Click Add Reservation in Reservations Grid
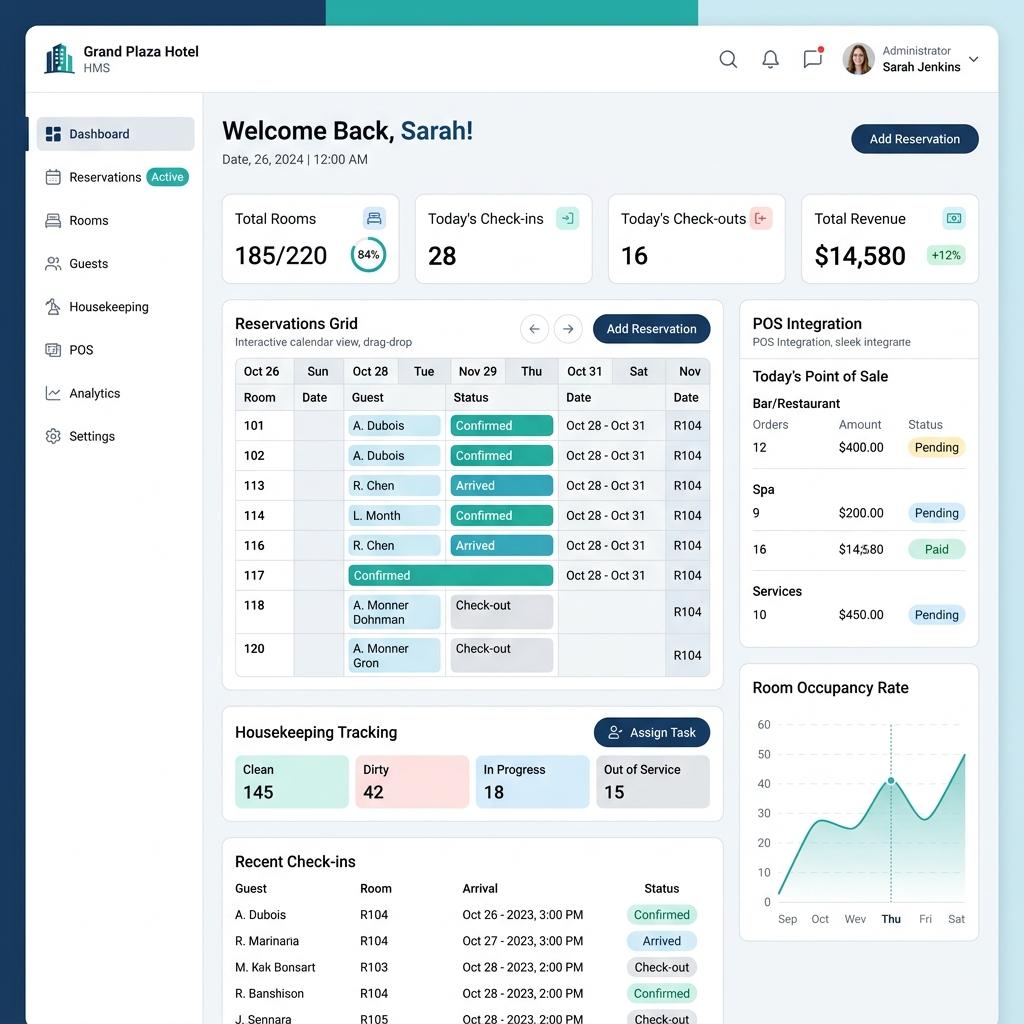 click(x=651, y=328)
